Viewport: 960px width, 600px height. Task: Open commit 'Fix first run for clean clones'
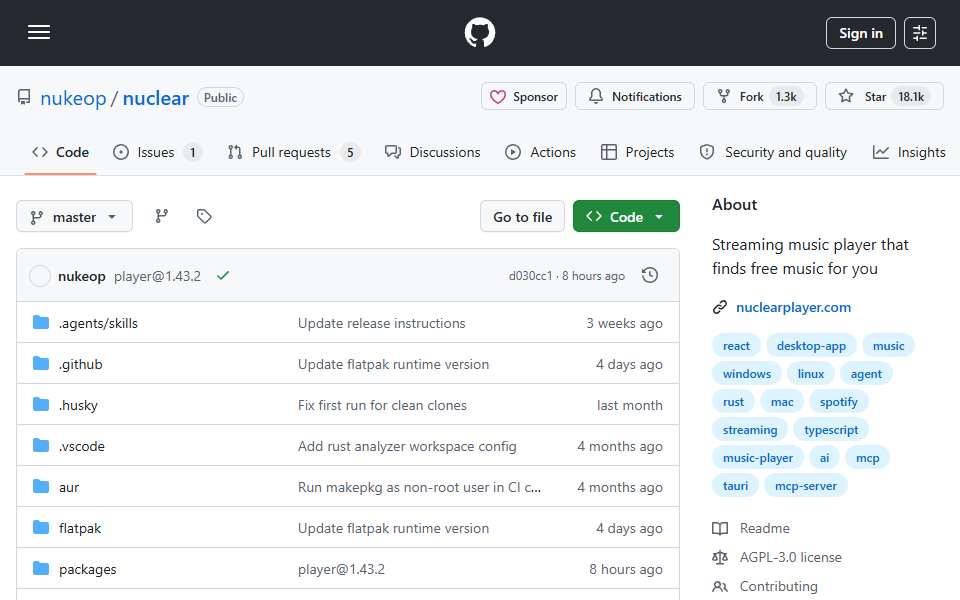pyautogui.click(x=382, y=405)
